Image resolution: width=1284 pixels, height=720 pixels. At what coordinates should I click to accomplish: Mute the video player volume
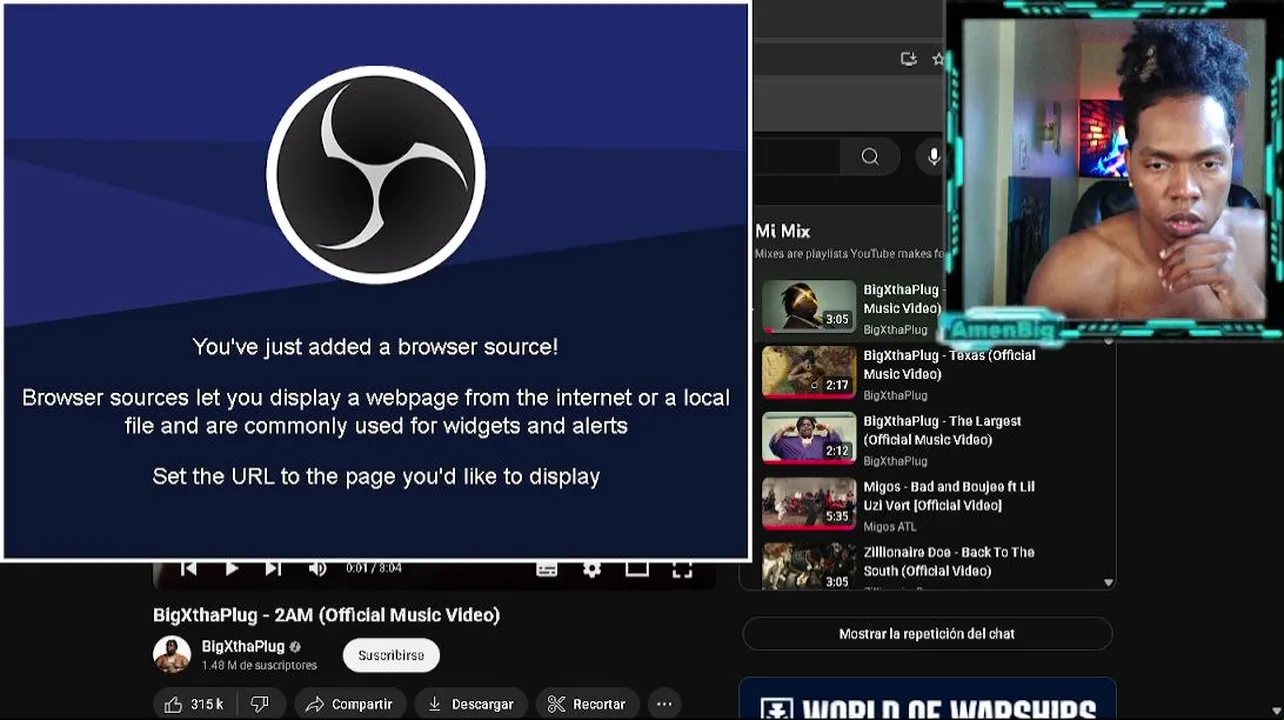point(317,568)
